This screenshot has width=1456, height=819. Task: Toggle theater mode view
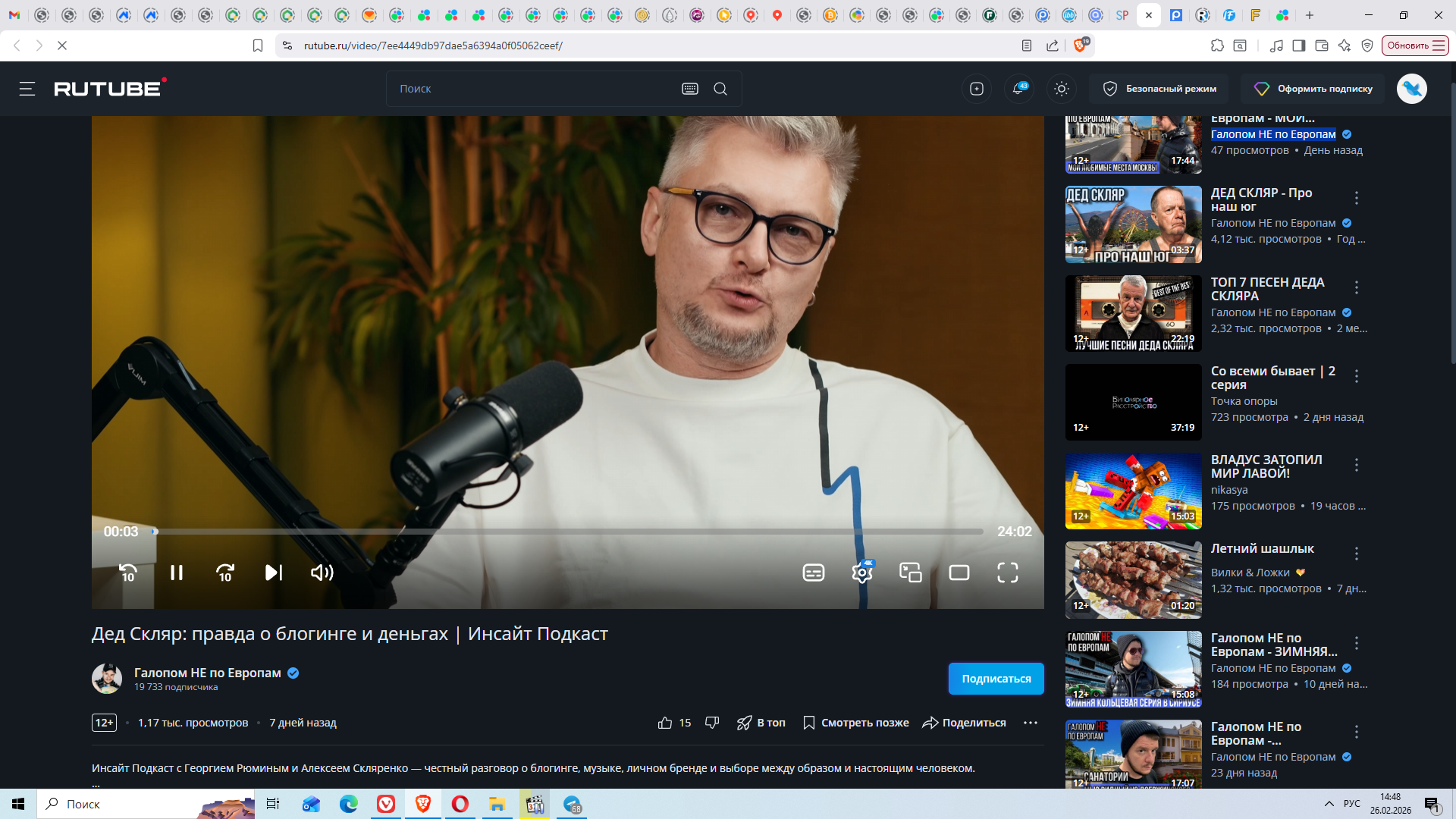click(959, 573)
